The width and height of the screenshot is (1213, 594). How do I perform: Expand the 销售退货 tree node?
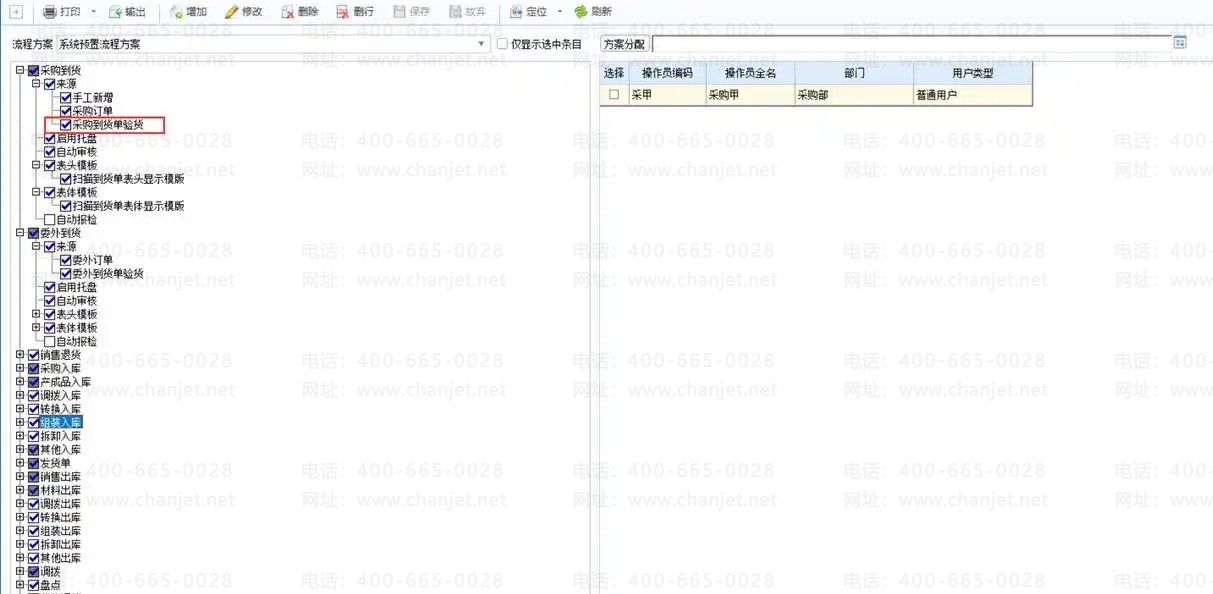20,355
